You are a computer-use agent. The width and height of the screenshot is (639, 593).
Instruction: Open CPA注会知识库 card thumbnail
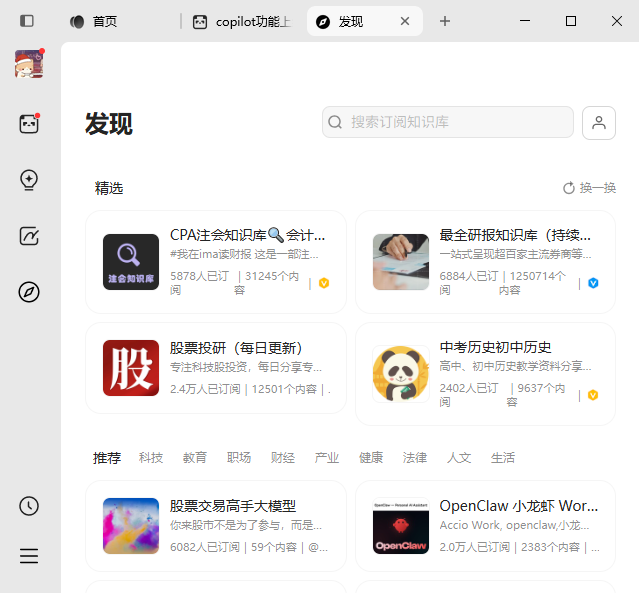point(131,262)
